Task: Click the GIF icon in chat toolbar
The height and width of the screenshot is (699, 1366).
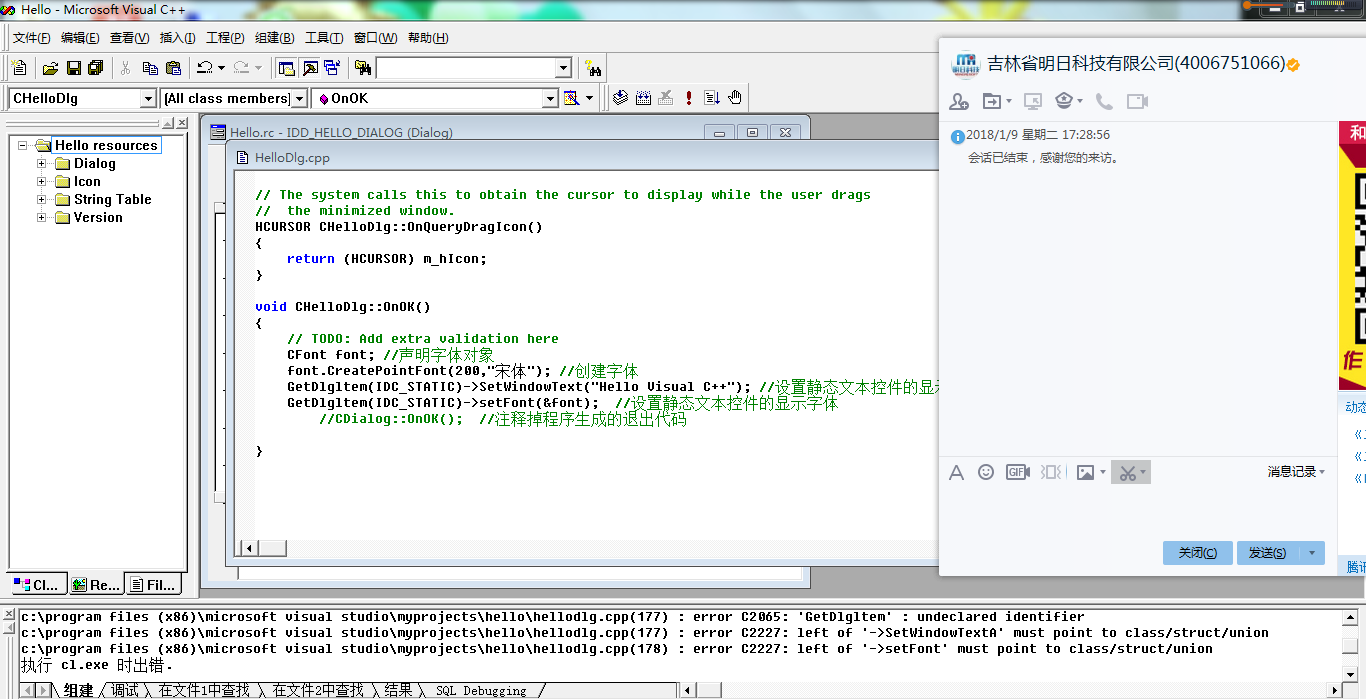Action: point(1018,472)
